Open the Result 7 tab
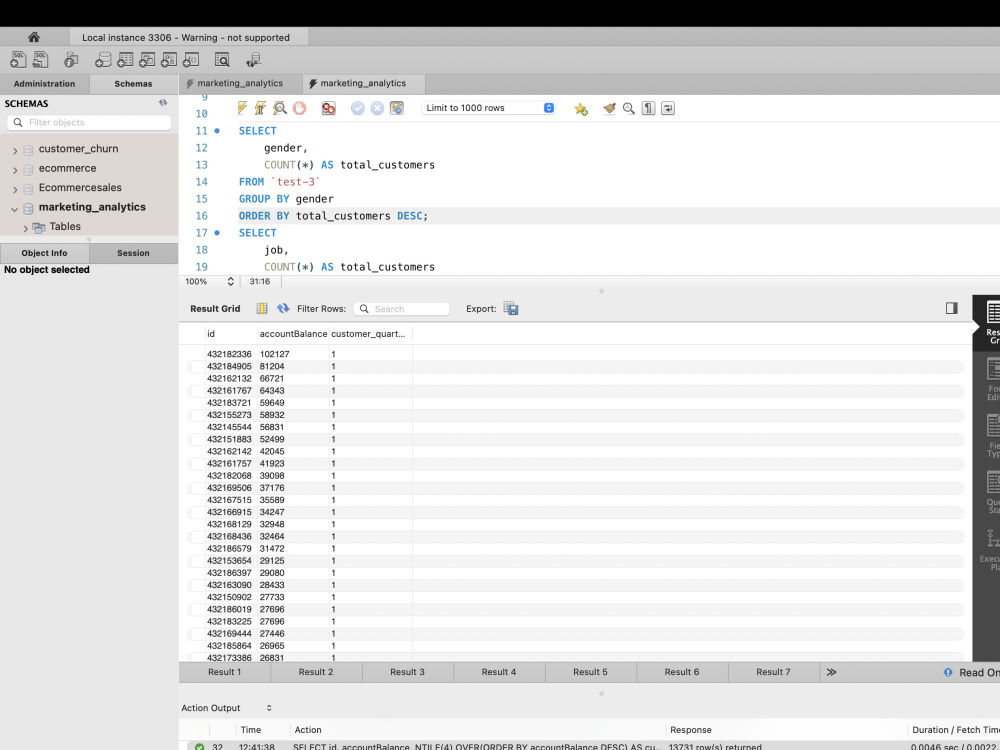The height and width of the screenshot is (750, 1000). [x=773, y=672]
